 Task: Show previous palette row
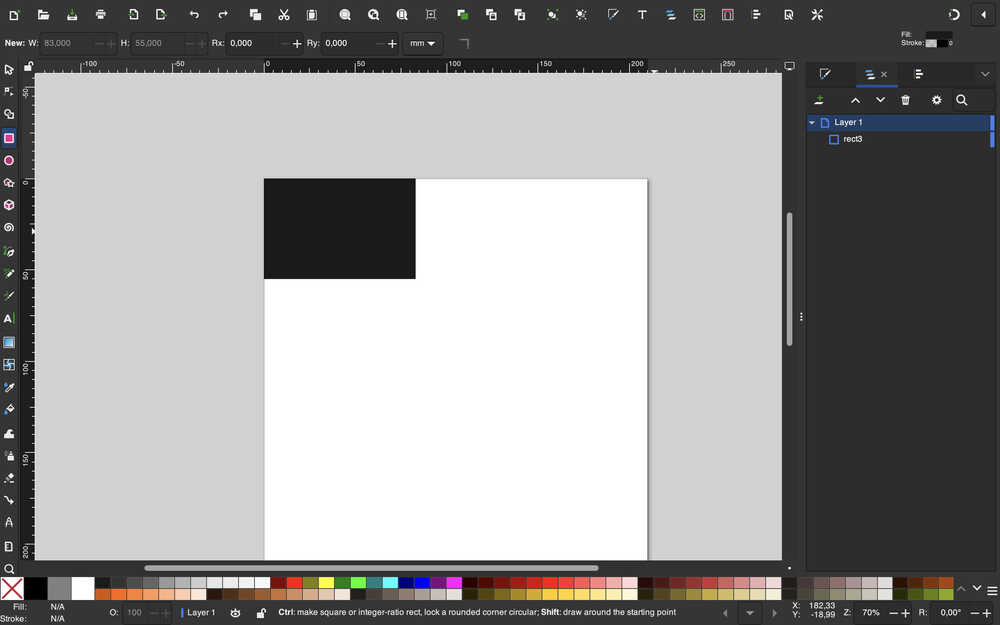961,589
